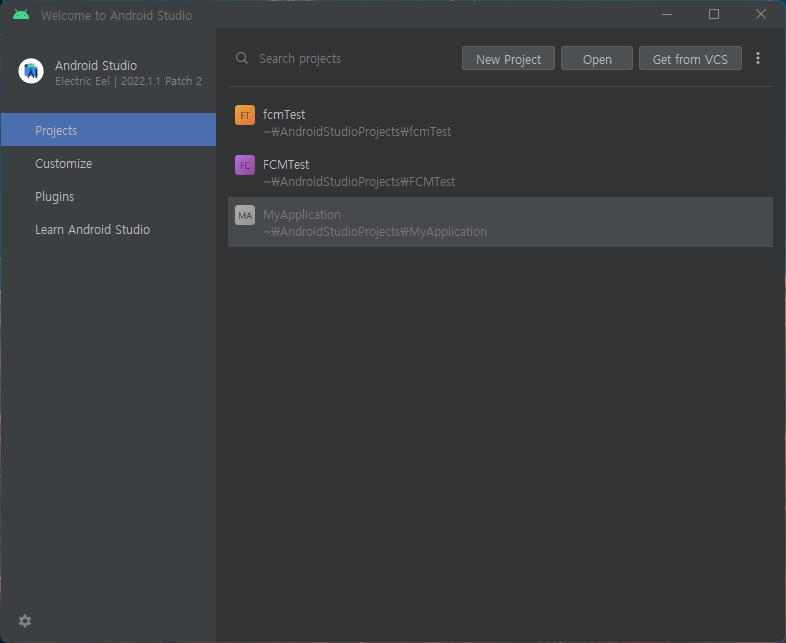
Task: Click the Android Studio product name
Action: 96,66
